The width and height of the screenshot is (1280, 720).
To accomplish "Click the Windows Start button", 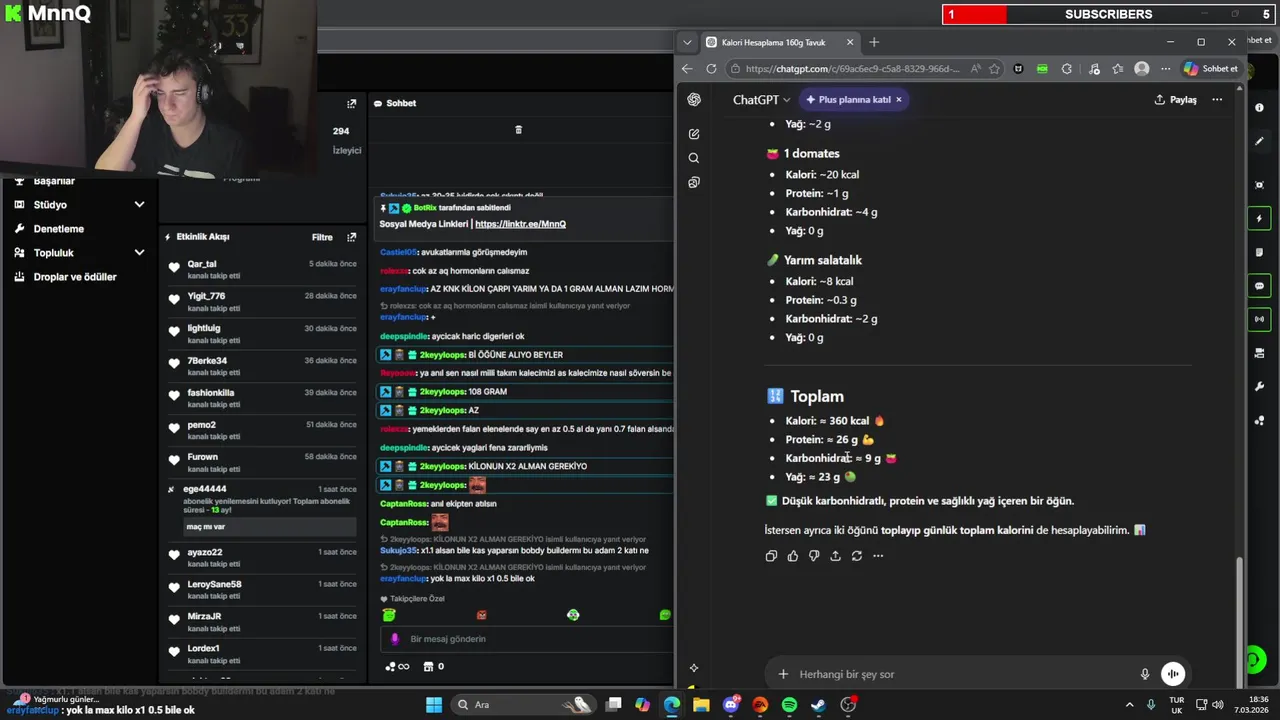I will tap(434, 705).
